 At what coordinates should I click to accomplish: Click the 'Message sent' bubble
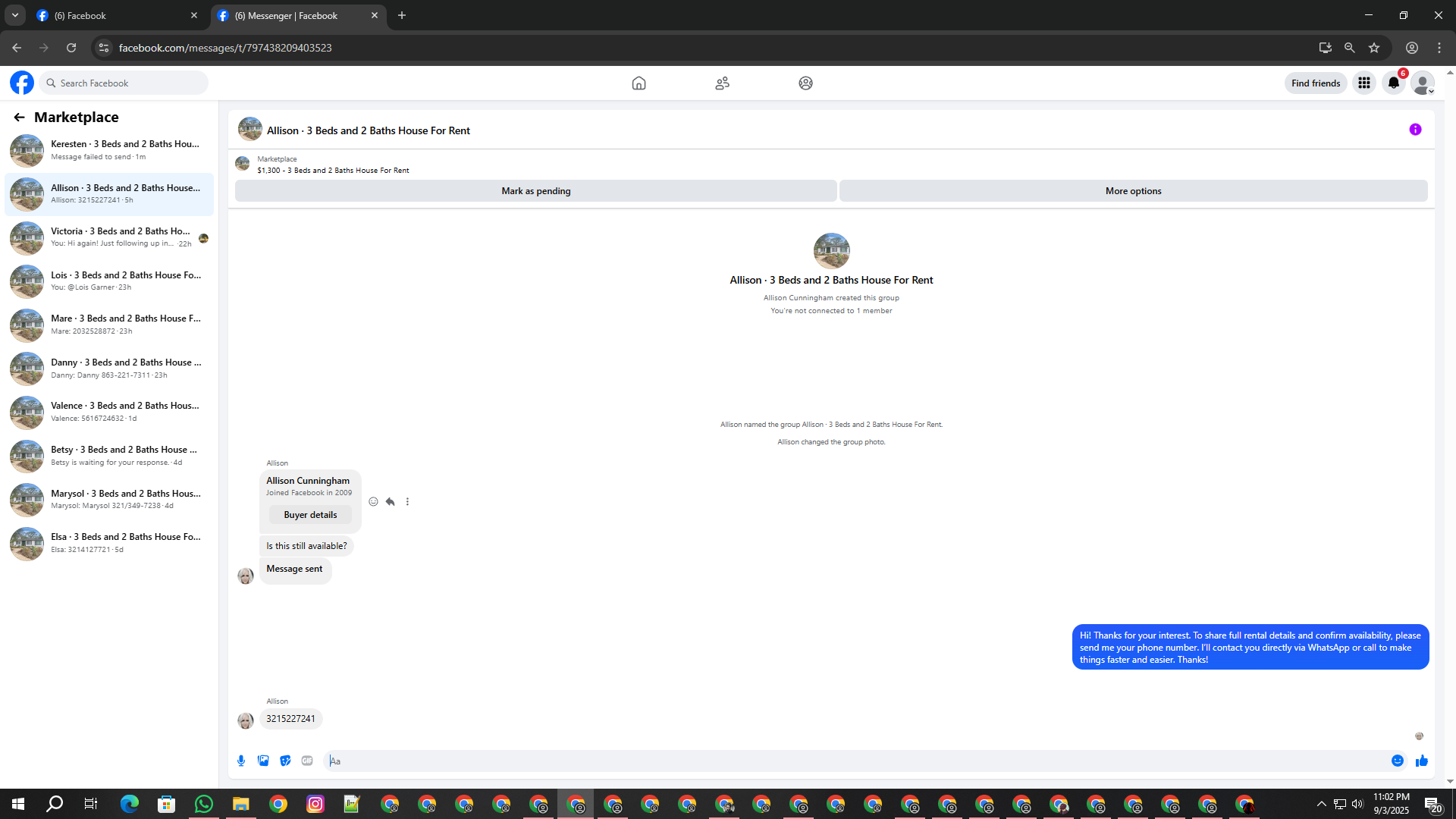tap(294, 570)
